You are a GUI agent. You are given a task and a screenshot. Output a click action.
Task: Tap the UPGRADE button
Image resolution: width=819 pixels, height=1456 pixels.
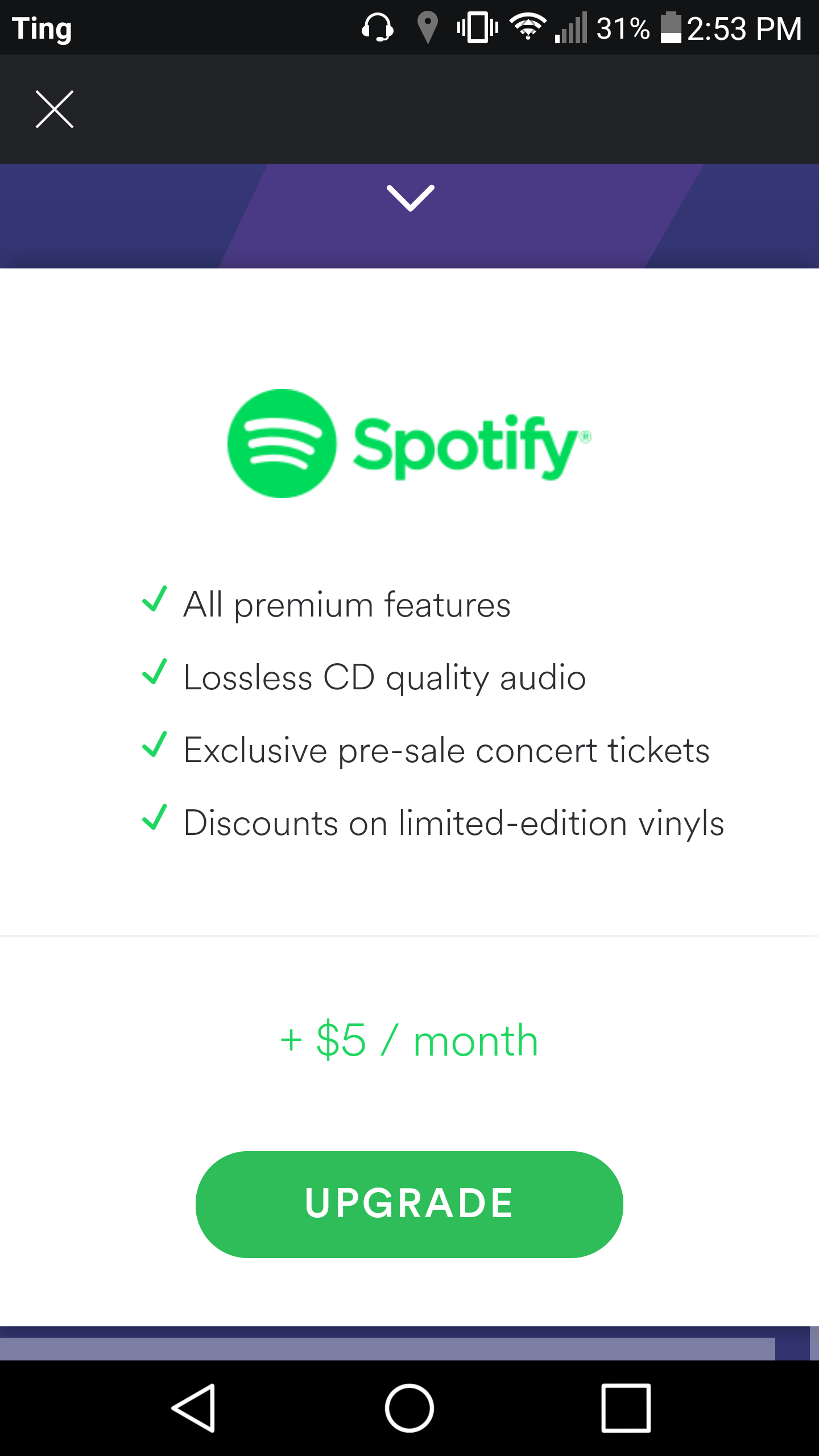pos(409,1203)
